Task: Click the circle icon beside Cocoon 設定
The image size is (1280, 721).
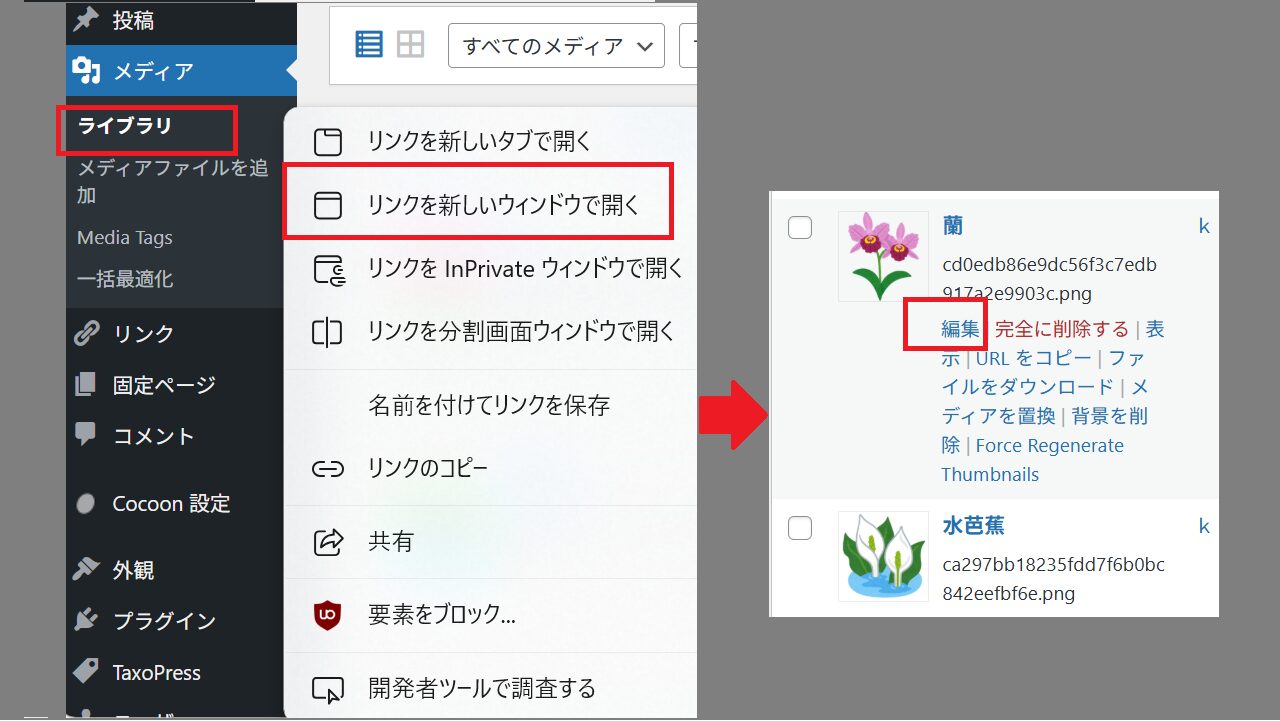Action: (87, 503)
